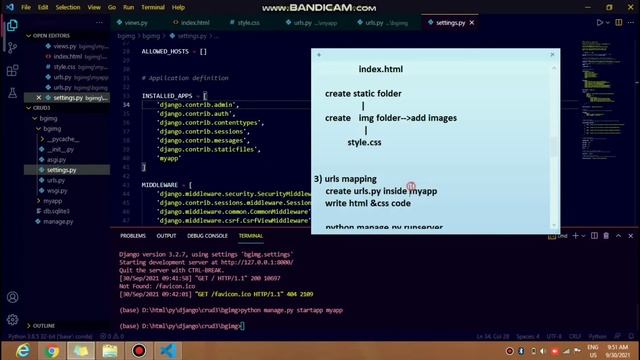Open the Extensions view

pyautogui.click(x=12, y=70)
